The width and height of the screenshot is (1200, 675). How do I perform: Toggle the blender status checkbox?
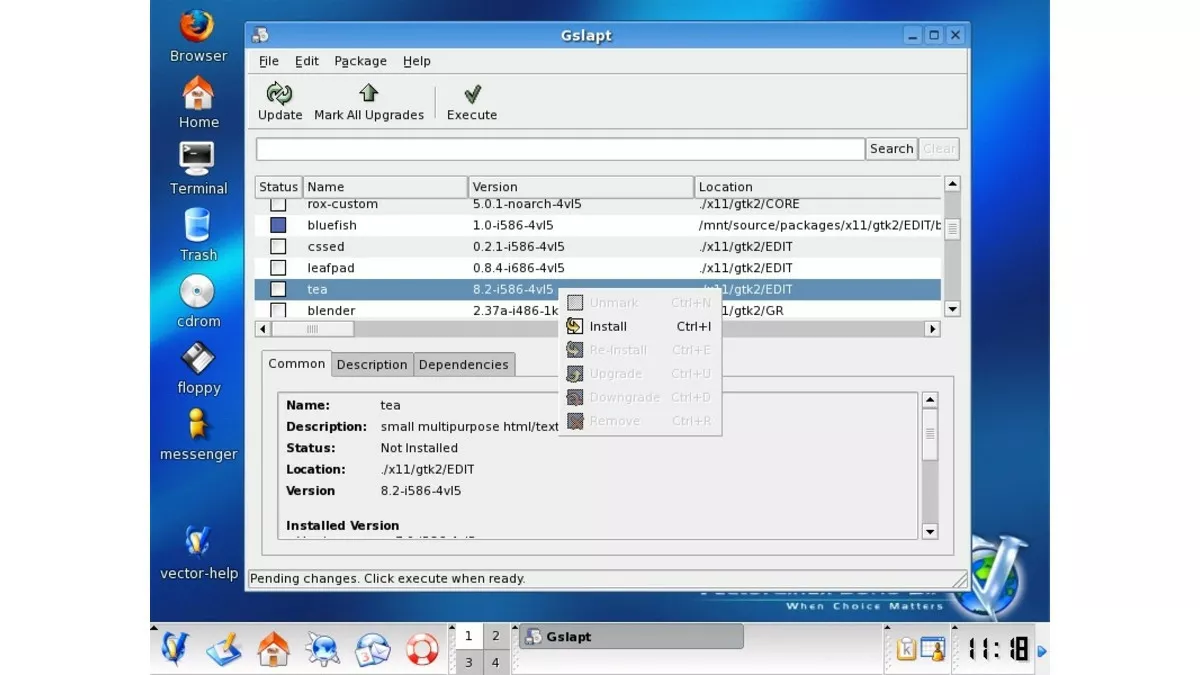click(278, 310)
